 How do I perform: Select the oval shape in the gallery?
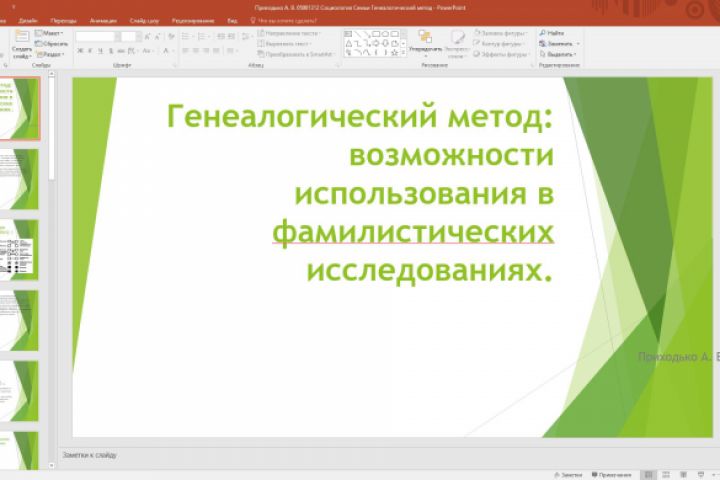click(x=385, y=34)
